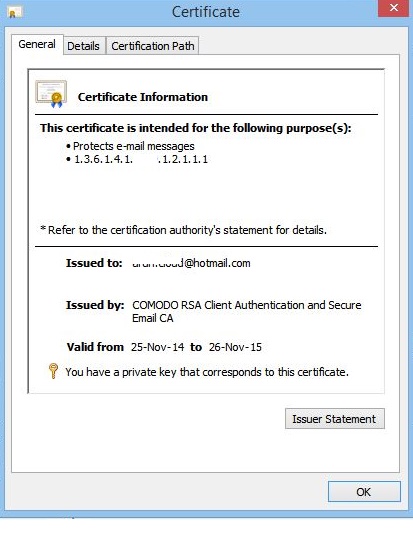
Task: Close the Certificate dialog window
Action: coord(393,8)
